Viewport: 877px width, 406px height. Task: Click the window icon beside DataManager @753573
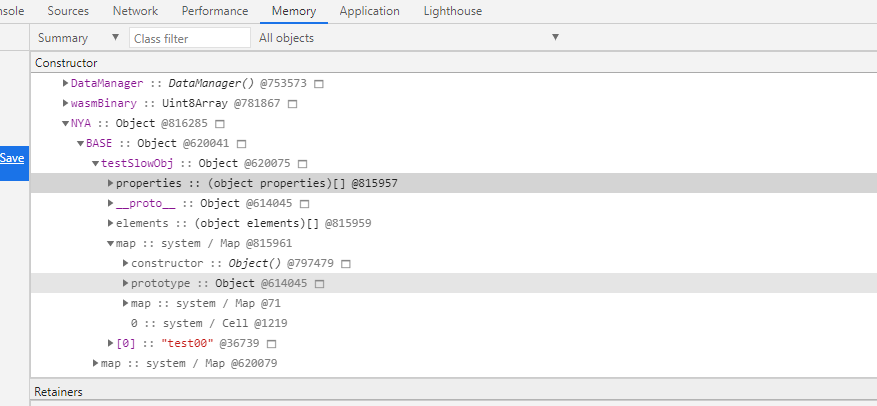point(319,84)
